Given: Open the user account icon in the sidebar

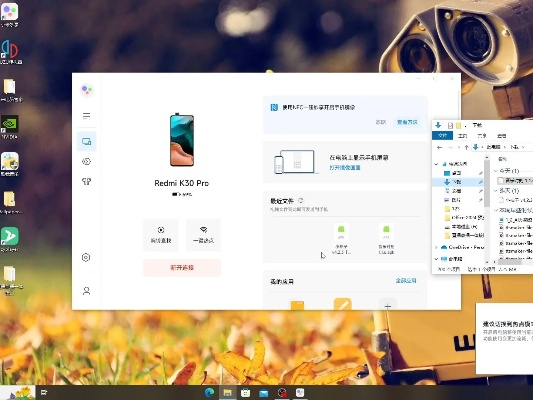Looking at the screenshot, I should [86, 291].
